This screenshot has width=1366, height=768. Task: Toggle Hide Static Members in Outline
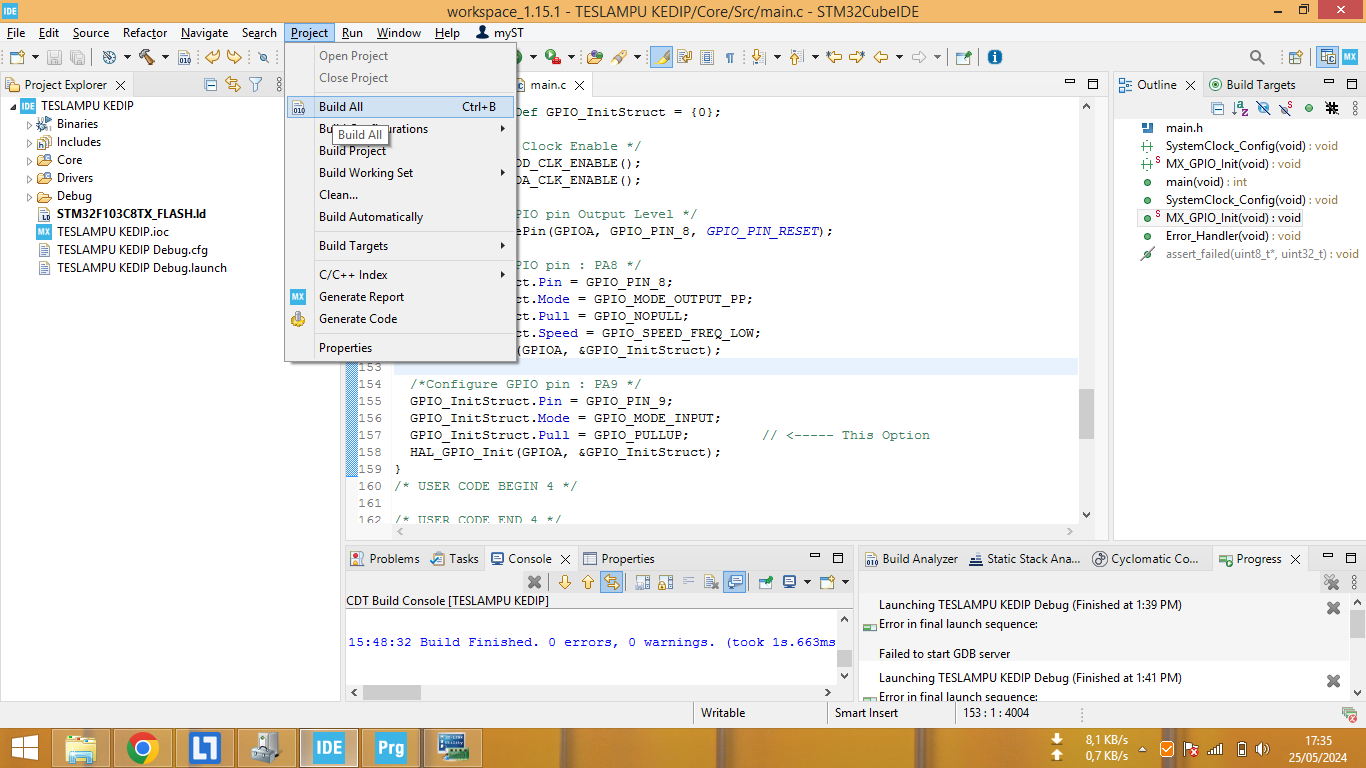click(1286, 108)
